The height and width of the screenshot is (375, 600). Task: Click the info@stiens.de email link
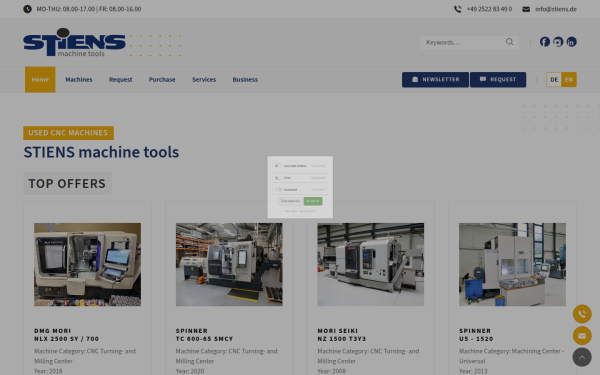click(x=556, y=9)
